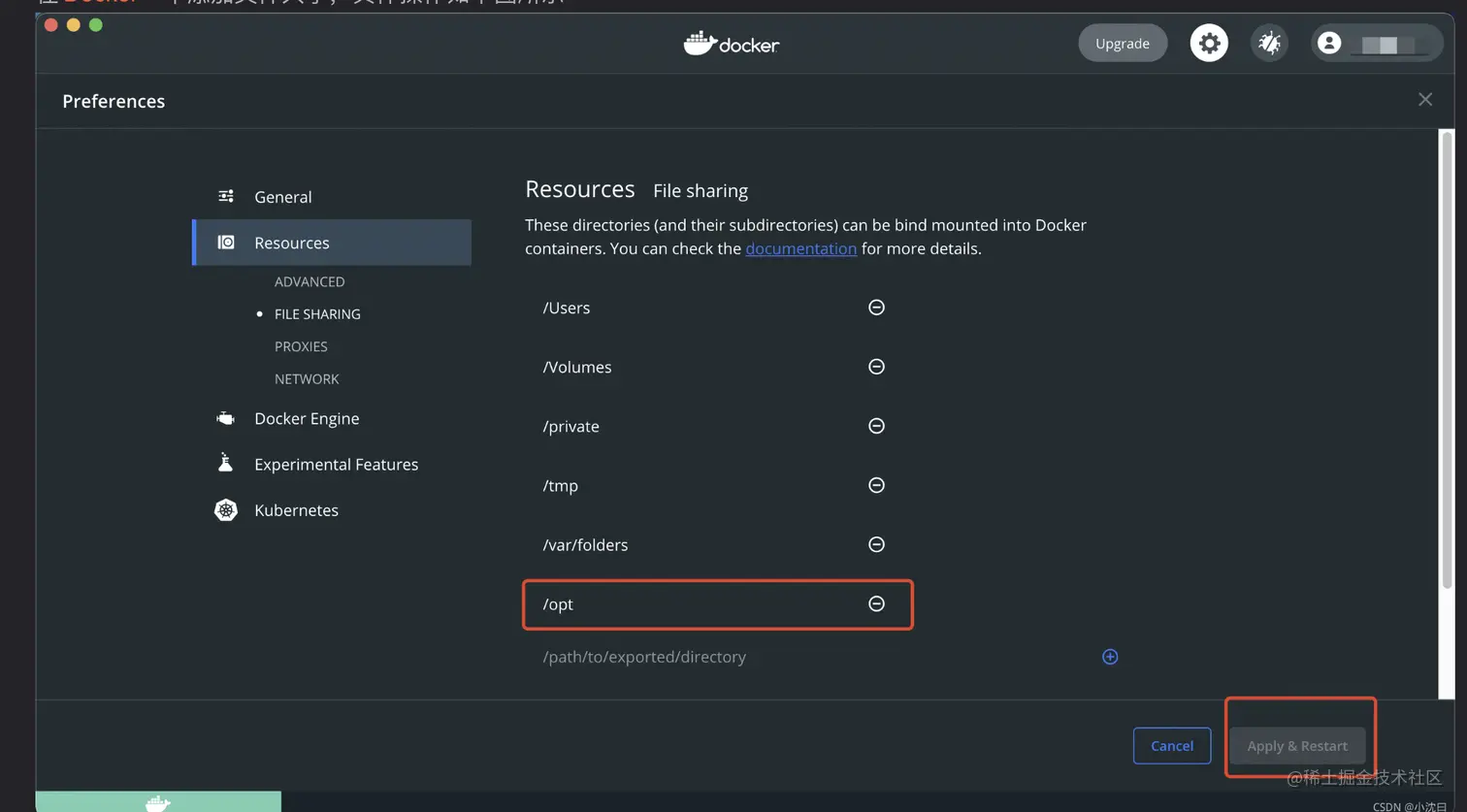Open Docker Engine settings
This screenshot has width=1467, height=812.
pos(307,418)
